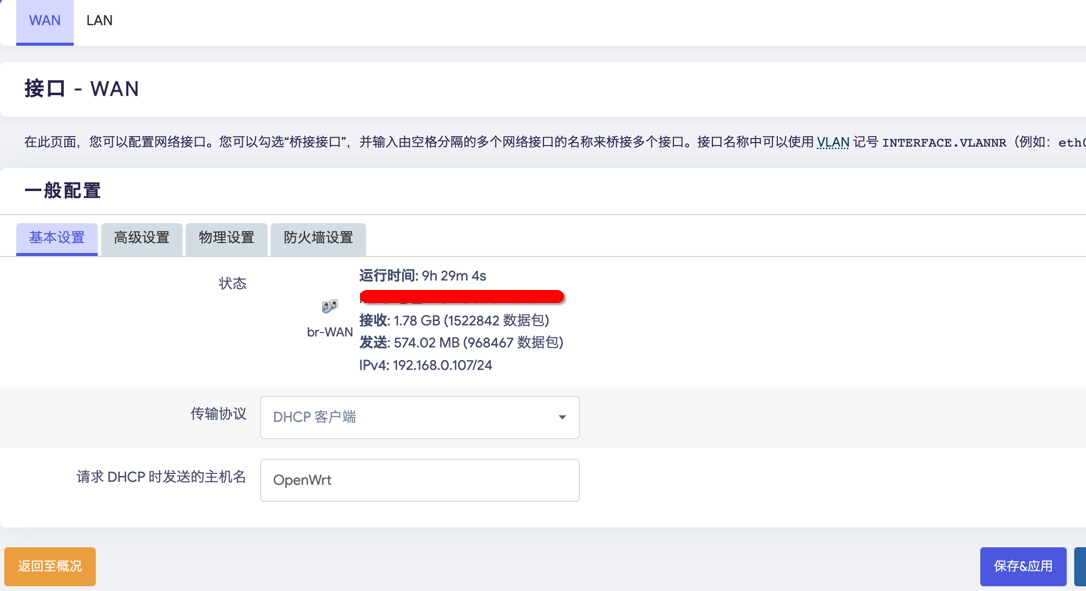Viewport: 1086px width, 591px height.
Task: Click the 运行时间 uptime status line
Action: [423, 276]
